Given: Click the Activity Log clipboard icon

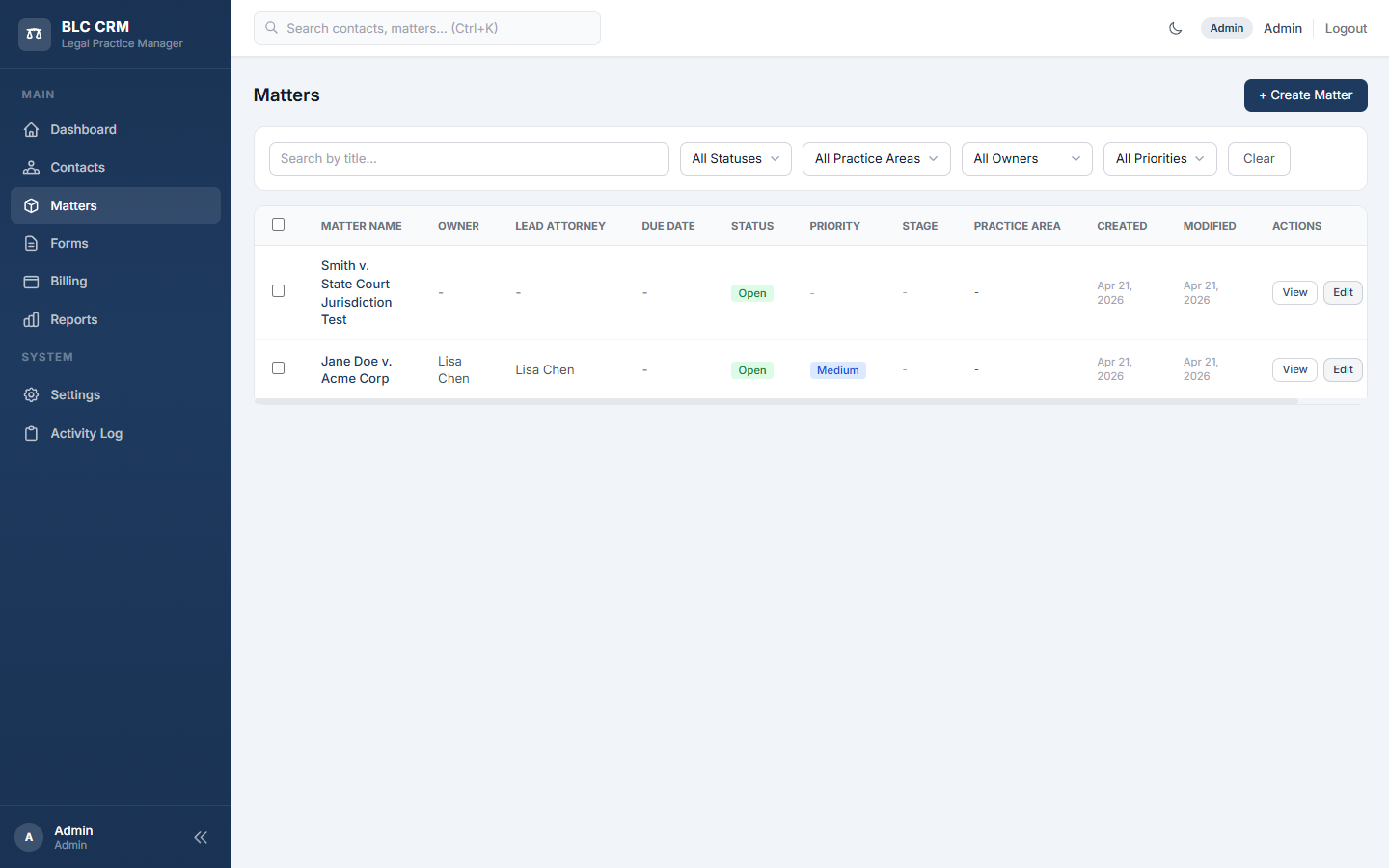Looking at the screenshot, I should 32,433.
